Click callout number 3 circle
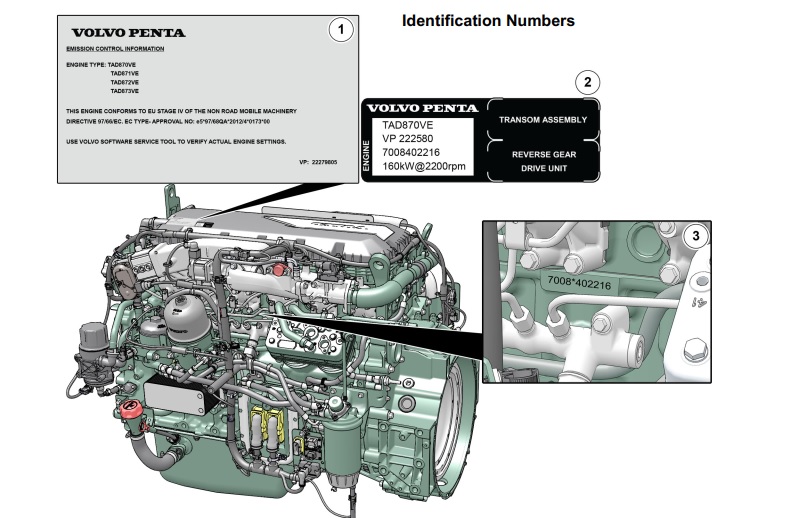Image resolution: width=786 pixels, height=518 pixels. 696,236
